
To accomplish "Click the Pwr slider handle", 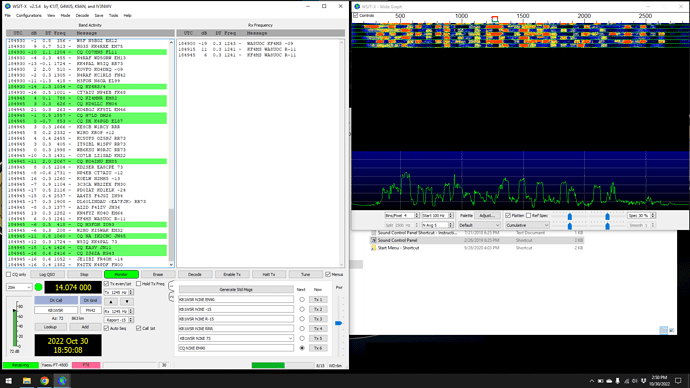I will (x=338, y=323).
